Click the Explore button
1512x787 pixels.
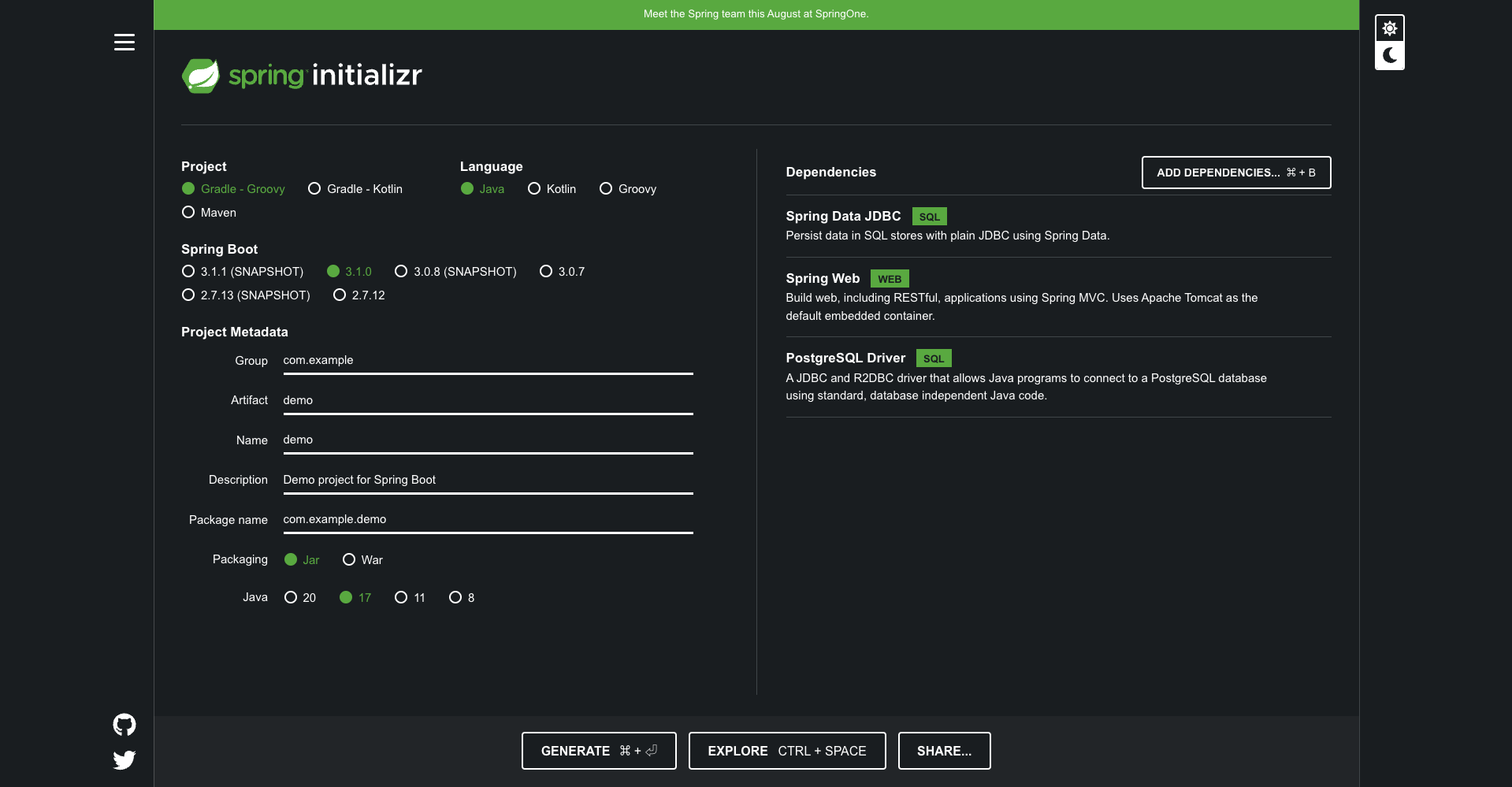pos(787,751)
